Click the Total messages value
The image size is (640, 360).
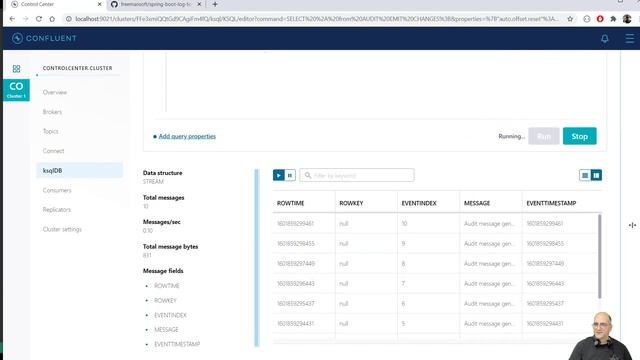(x=145, y=206)
